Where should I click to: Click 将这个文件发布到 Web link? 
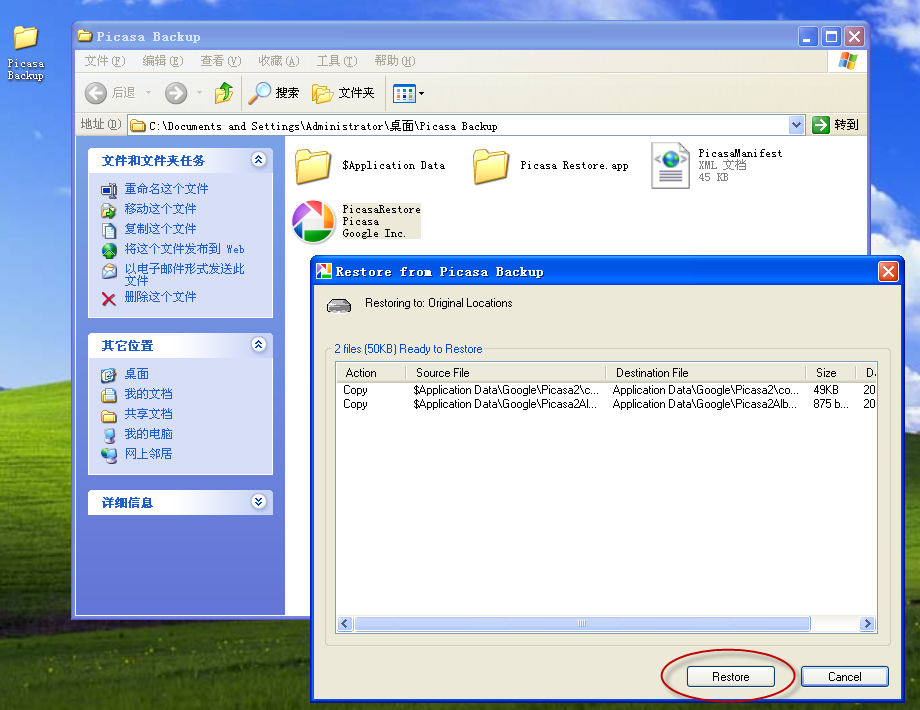(x=184, y=249)
